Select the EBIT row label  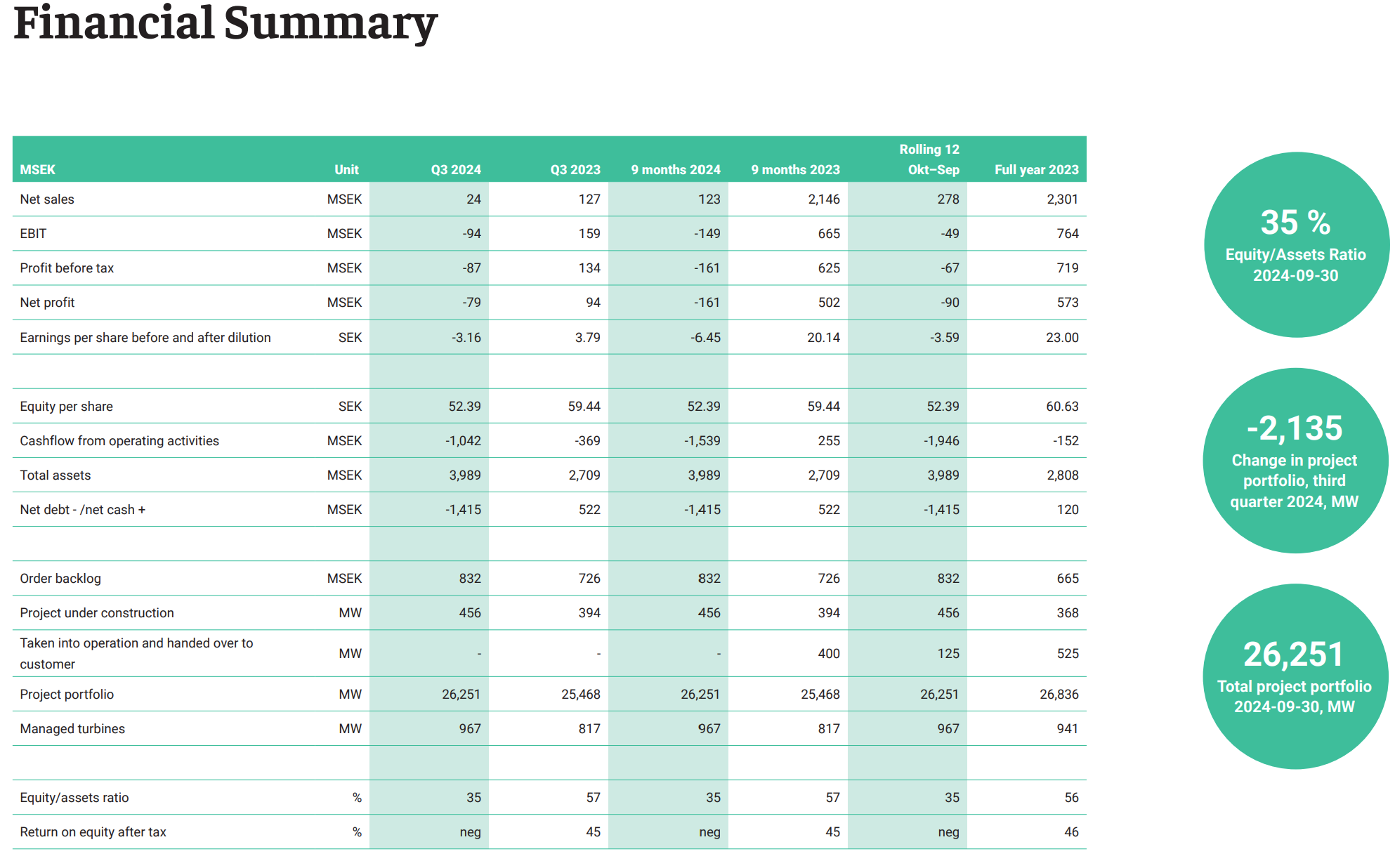(33, 234)
